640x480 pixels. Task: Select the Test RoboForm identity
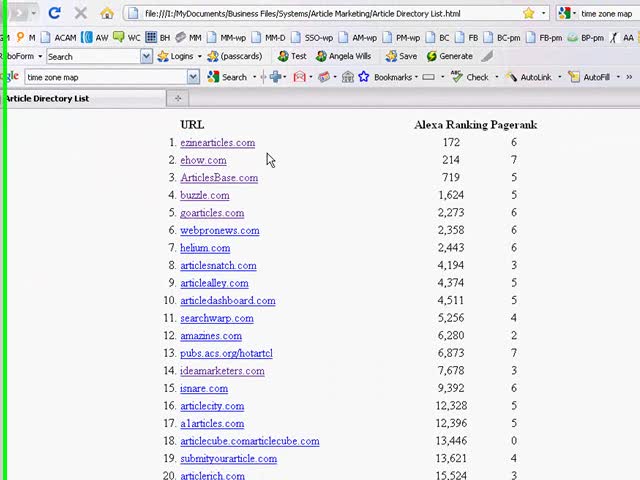tap(292, 56)
